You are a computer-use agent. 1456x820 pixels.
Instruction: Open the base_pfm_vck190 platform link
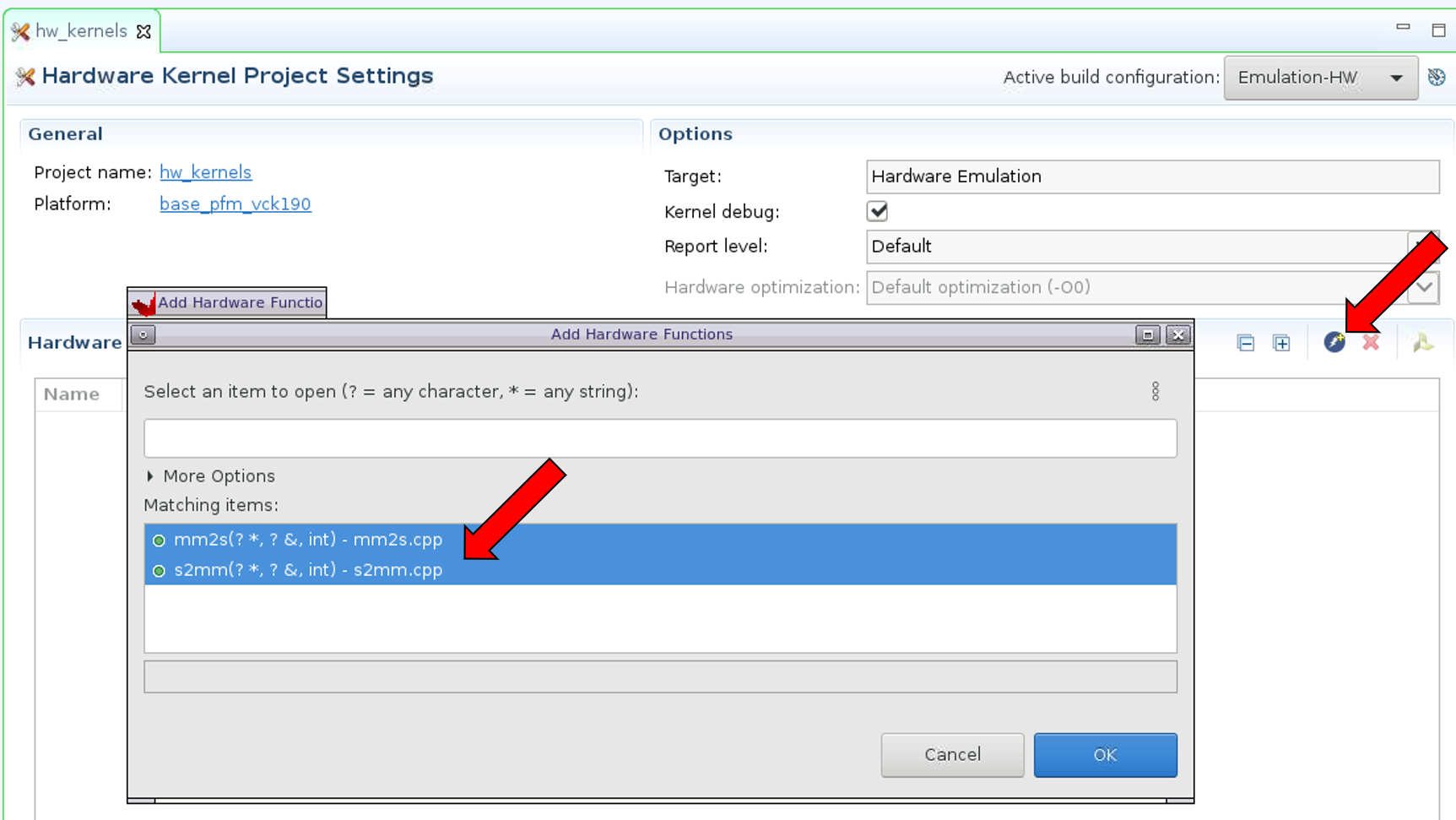(x=235, y=204)
